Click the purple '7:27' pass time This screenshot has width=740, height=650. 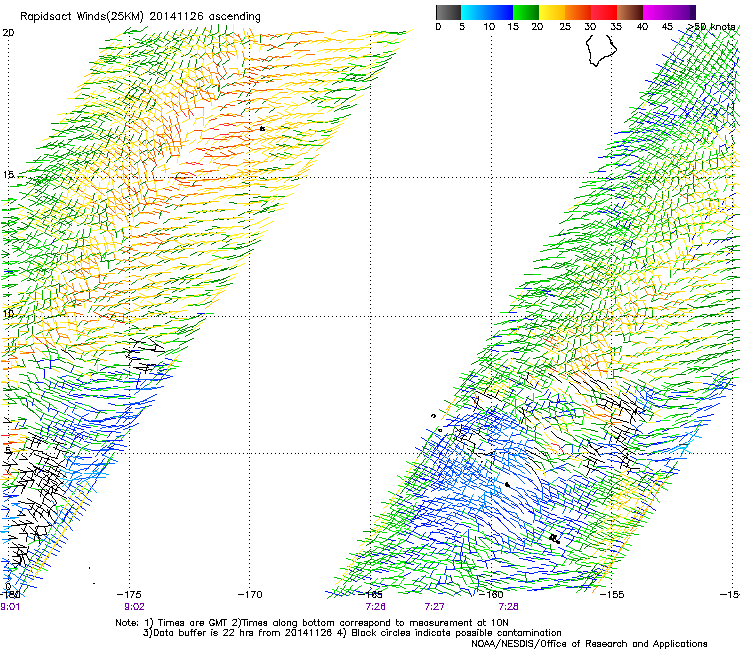pyautogui.click(x=434, y=607)
